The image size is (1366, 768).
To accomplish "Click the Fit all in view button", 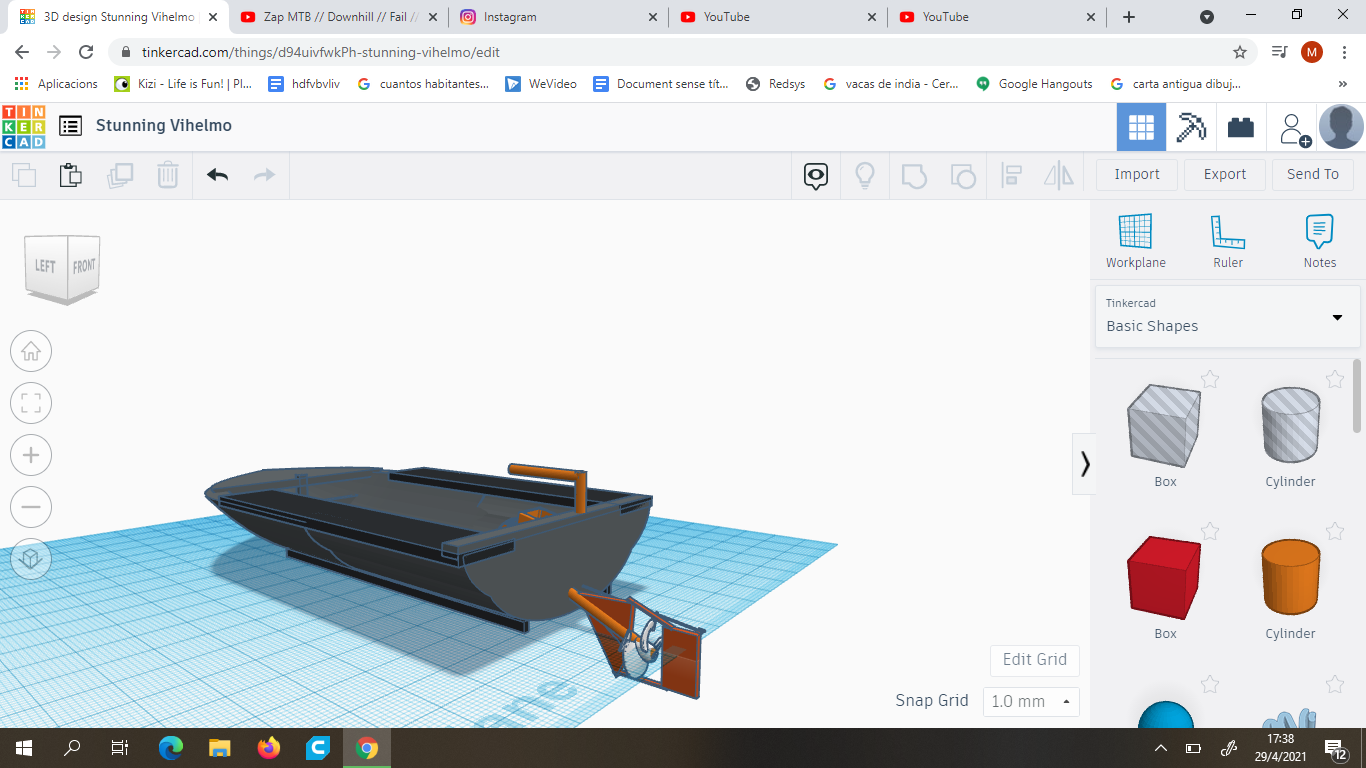I will tap(31, 403).
